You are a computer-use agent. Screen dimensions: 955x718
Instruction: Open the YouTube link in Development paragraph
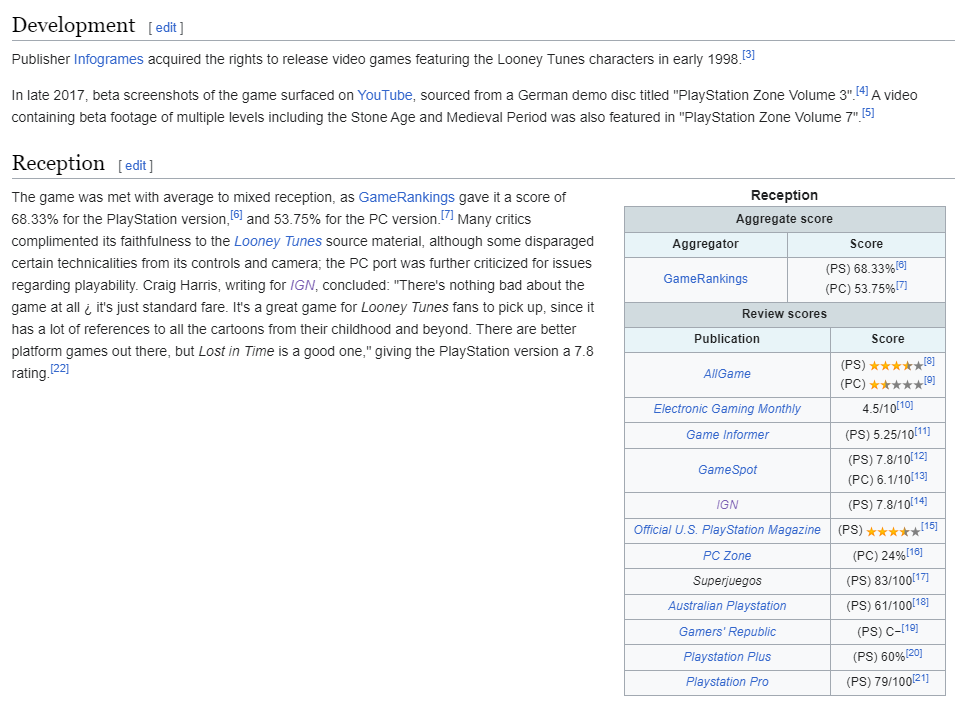384,95
